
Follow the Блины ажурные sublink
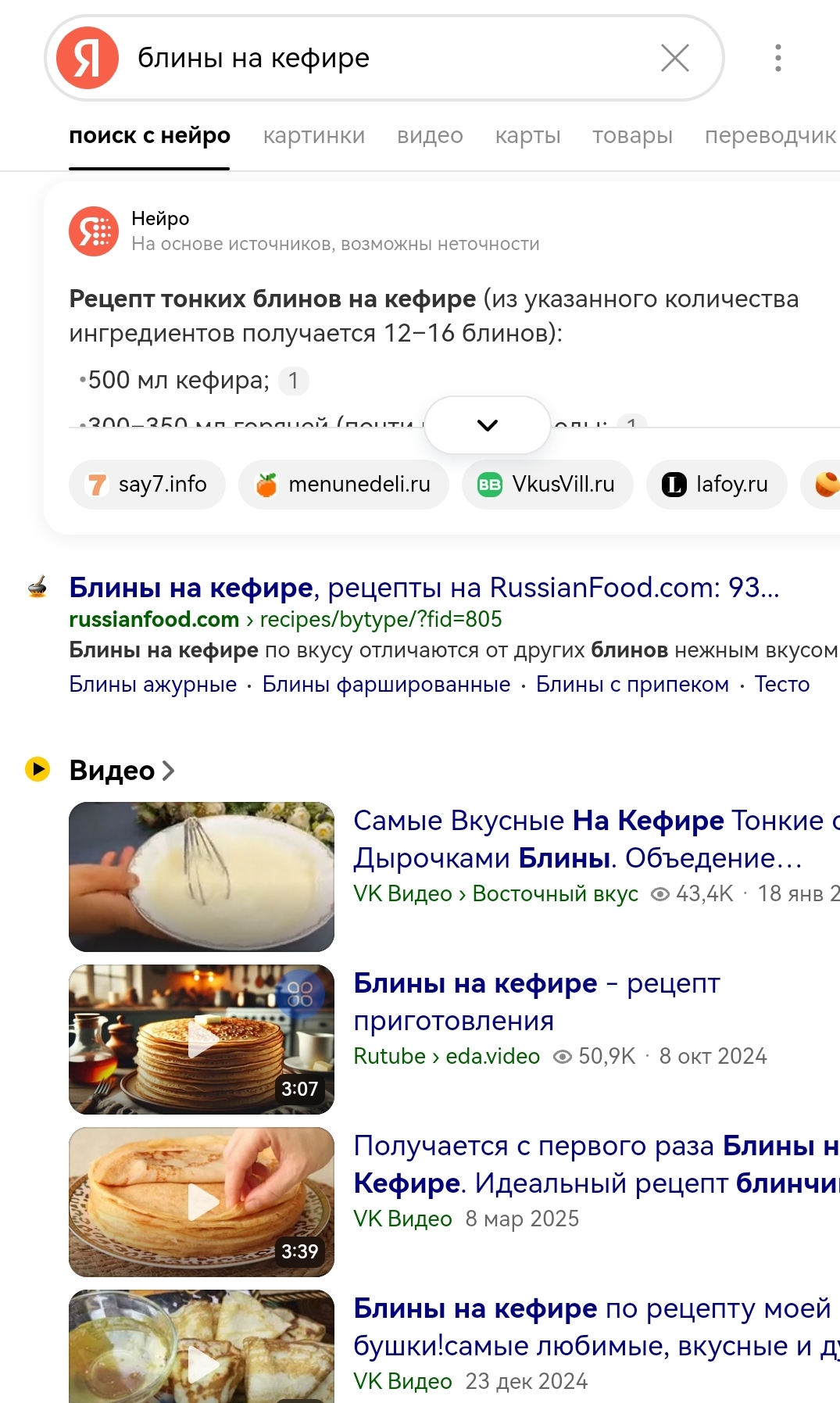[153, 684]
